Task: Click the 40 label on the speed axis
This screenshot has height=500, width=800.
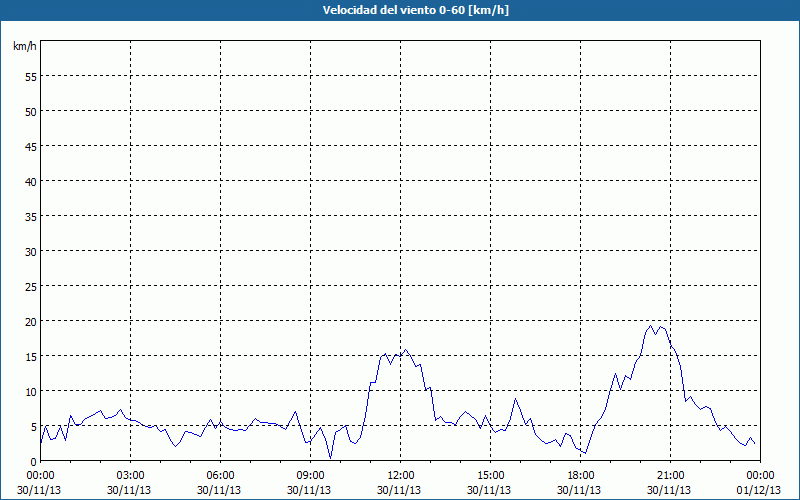Action: coord(31,181)
